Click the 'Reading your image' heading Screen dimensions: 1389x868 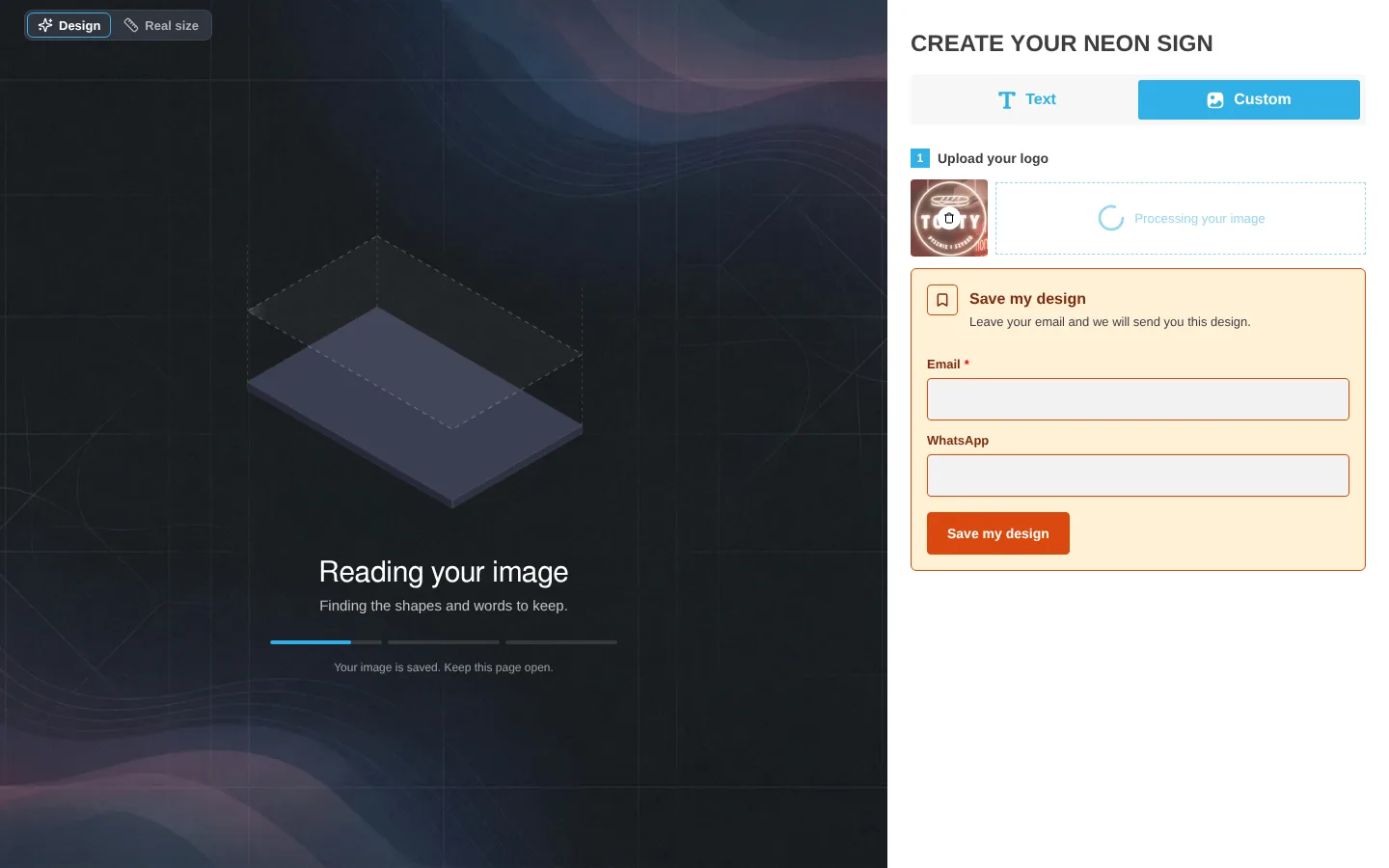point(444,572)
